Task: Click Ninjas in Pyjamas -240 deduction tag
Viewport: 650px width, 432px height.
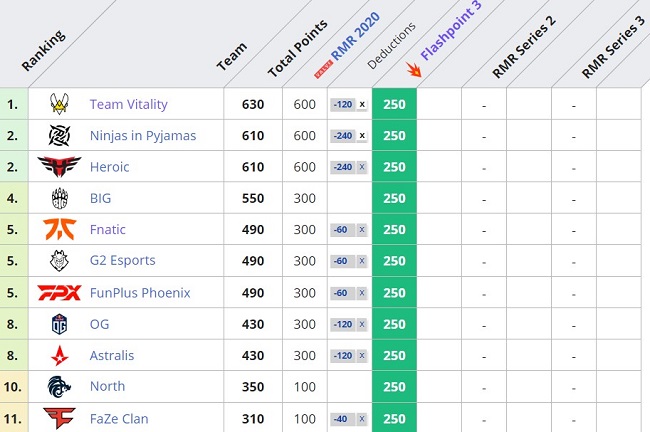Action: click(x=343, y=136)
